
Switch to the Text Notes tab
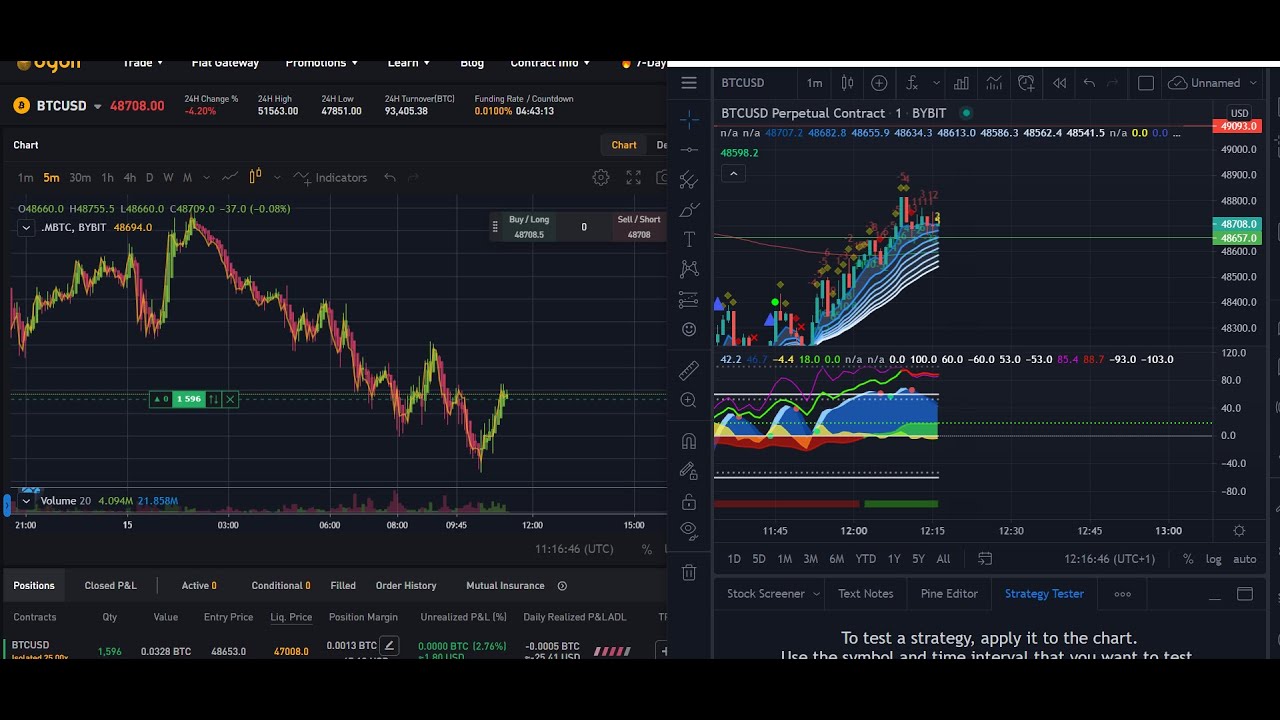click(x=866, y=594)
